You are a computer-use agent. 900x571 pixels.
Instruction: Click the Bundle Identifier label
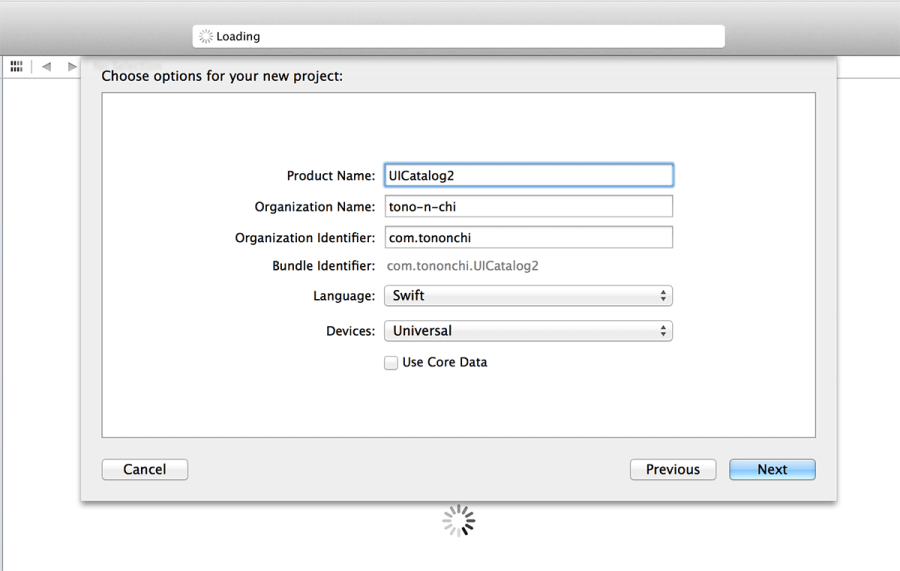pyautogui.click(x=323, y=266)
